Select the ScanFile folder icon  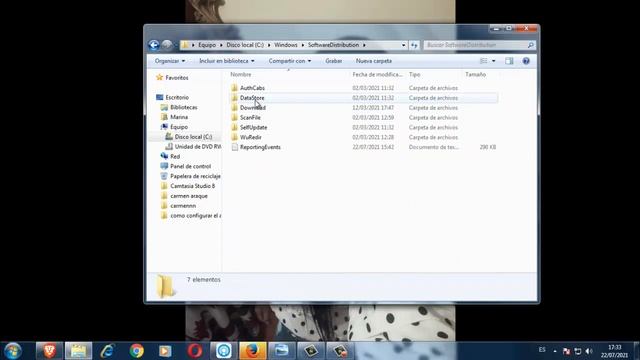235,118
